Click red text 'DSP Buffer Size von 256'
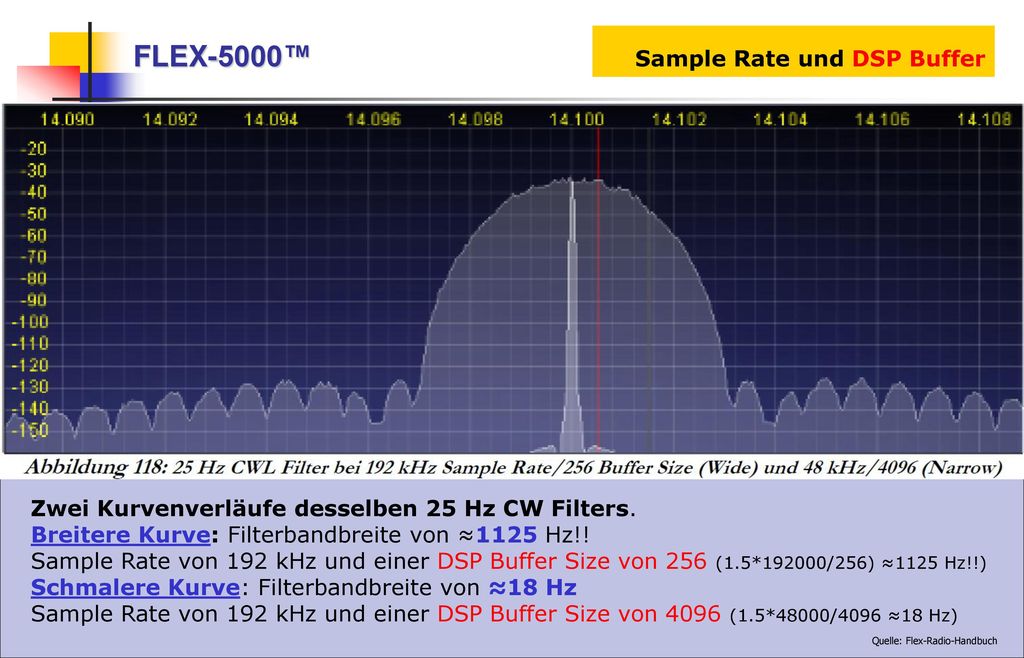 click(x=571, y=561)
